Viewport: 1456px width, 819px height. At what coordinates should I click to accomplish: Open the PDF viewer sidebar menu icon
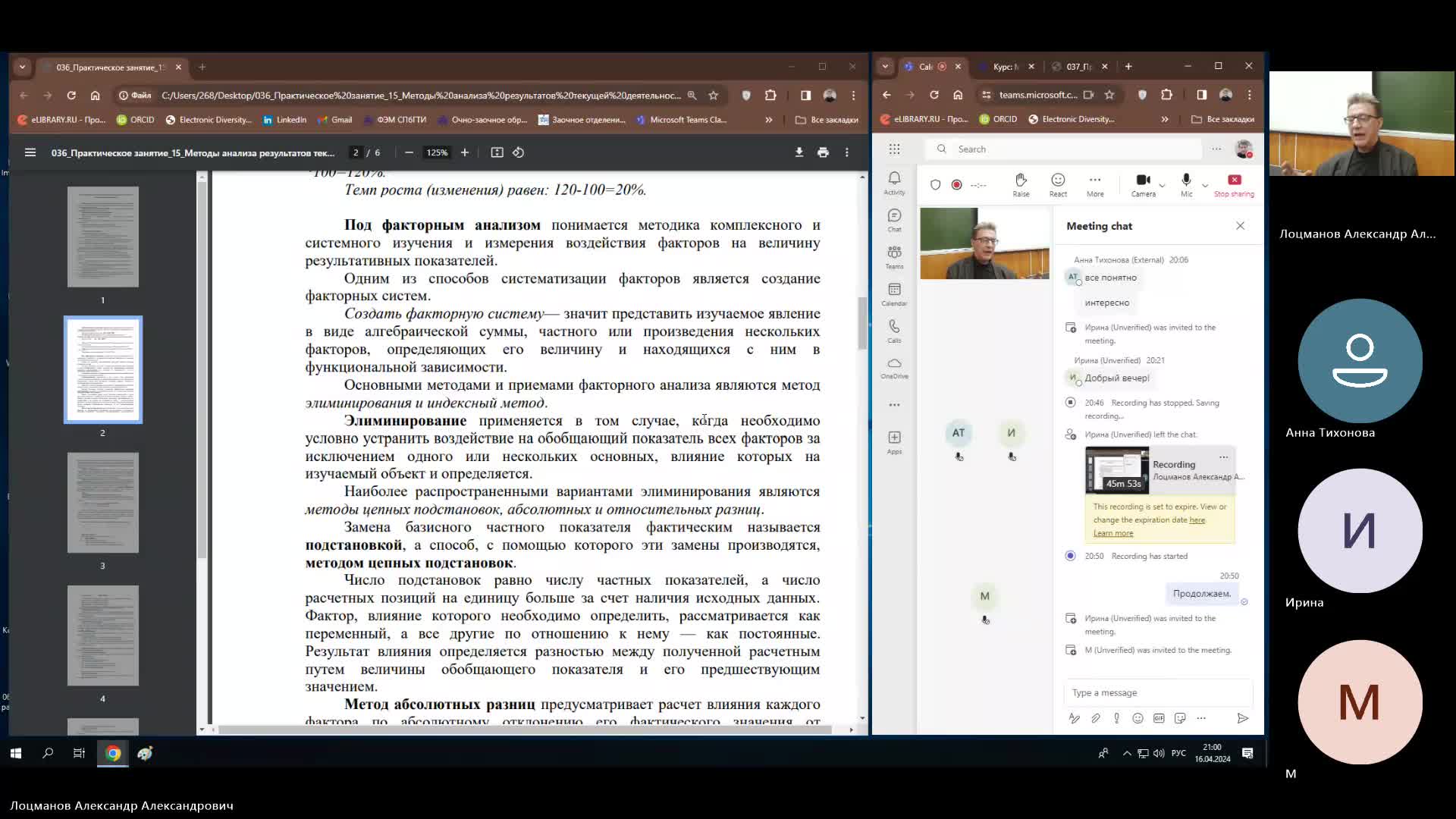point(30,152)
